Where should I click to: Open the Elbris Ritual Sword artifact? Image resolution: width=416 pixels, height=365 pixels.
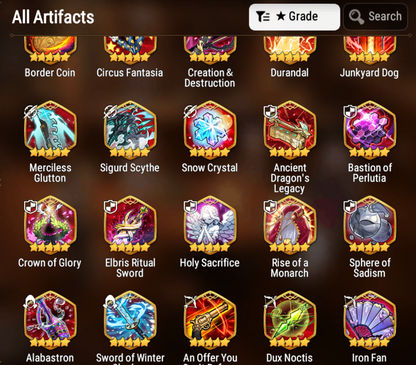tap(130, 225)
